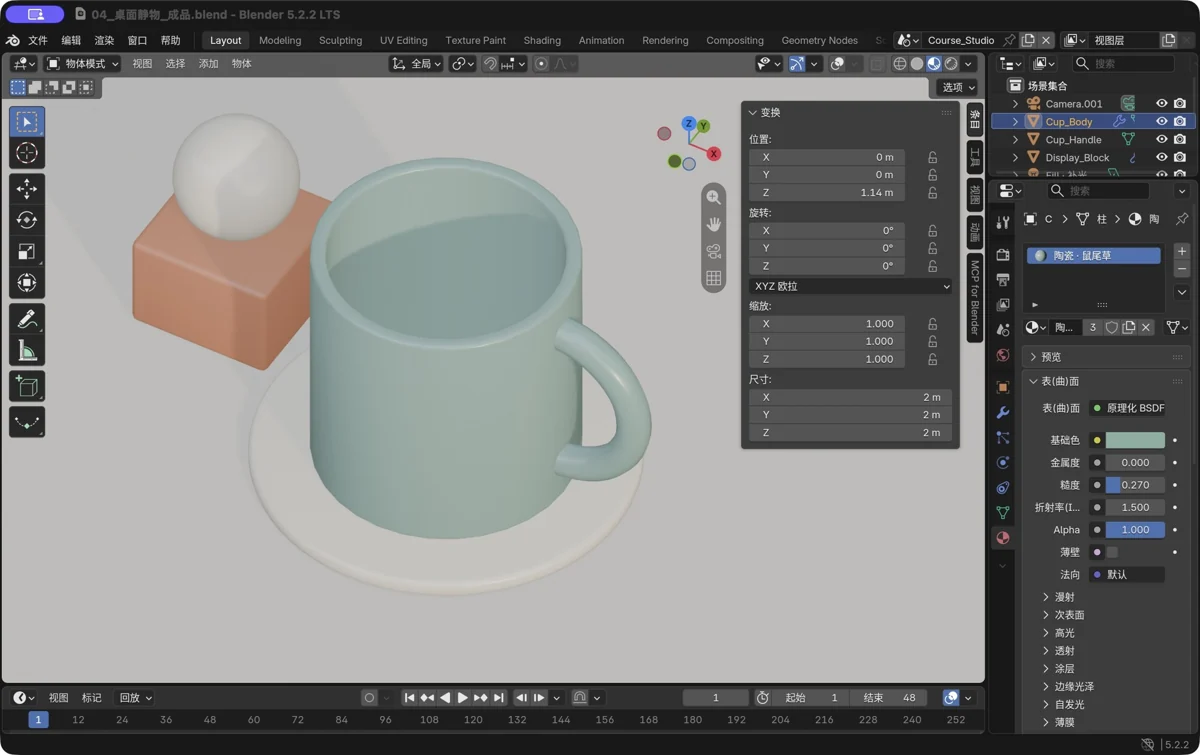1200x755 pixels.
Task: Click the viewport pan hand icon
Action: (713, 224)
